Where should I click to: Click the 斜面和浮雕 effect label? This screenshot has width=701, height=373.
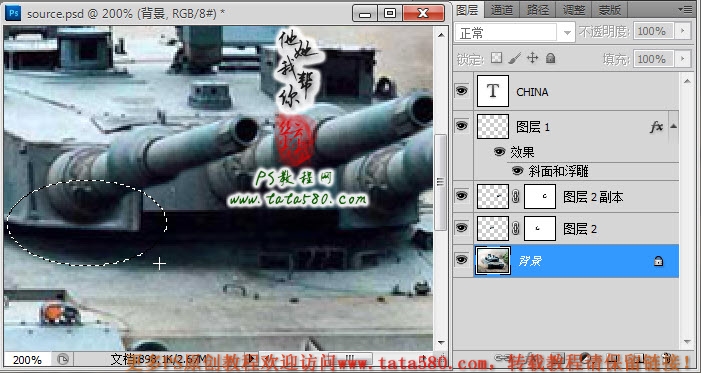[x=558, y=171]
